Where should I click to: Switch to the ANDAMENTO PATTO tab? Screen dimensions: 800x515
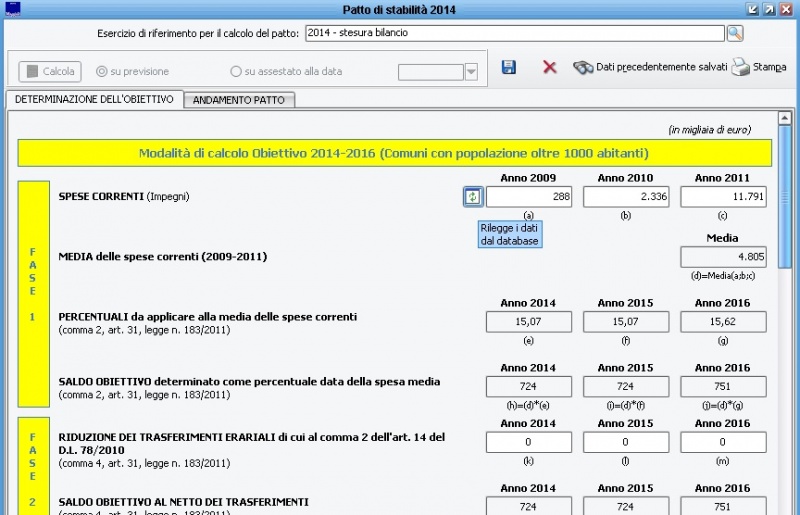coord(238,100)
